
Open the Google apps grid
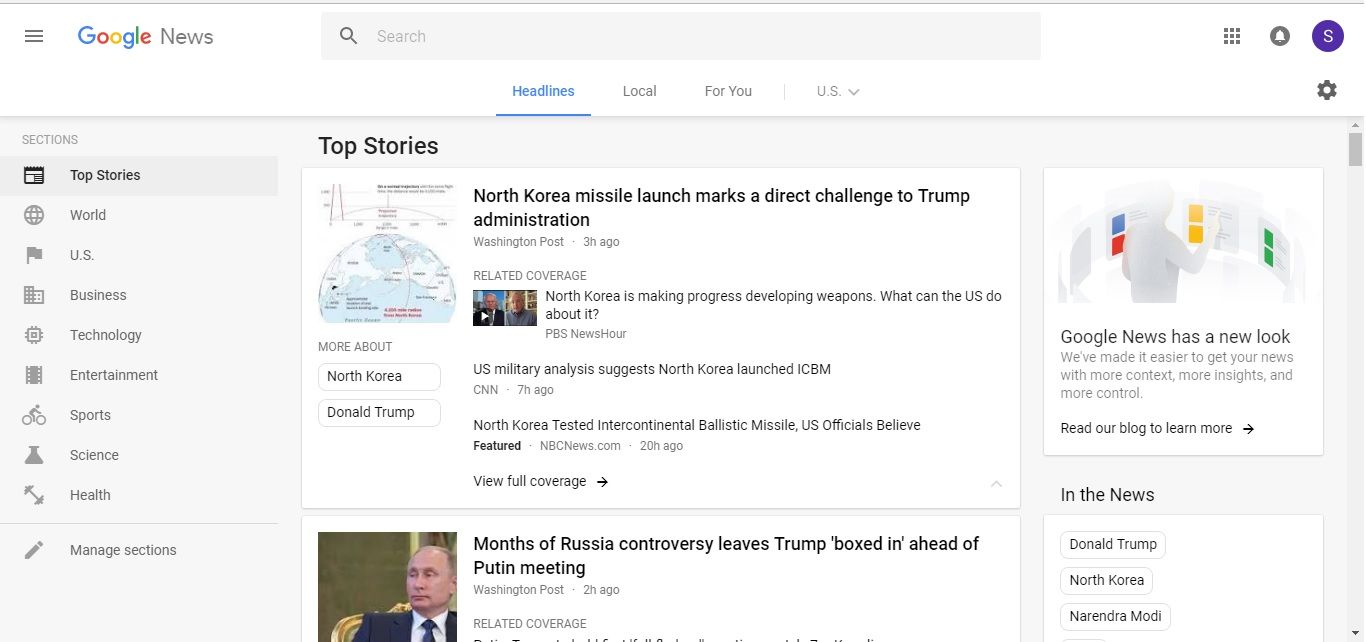(x=1232, y=36)
